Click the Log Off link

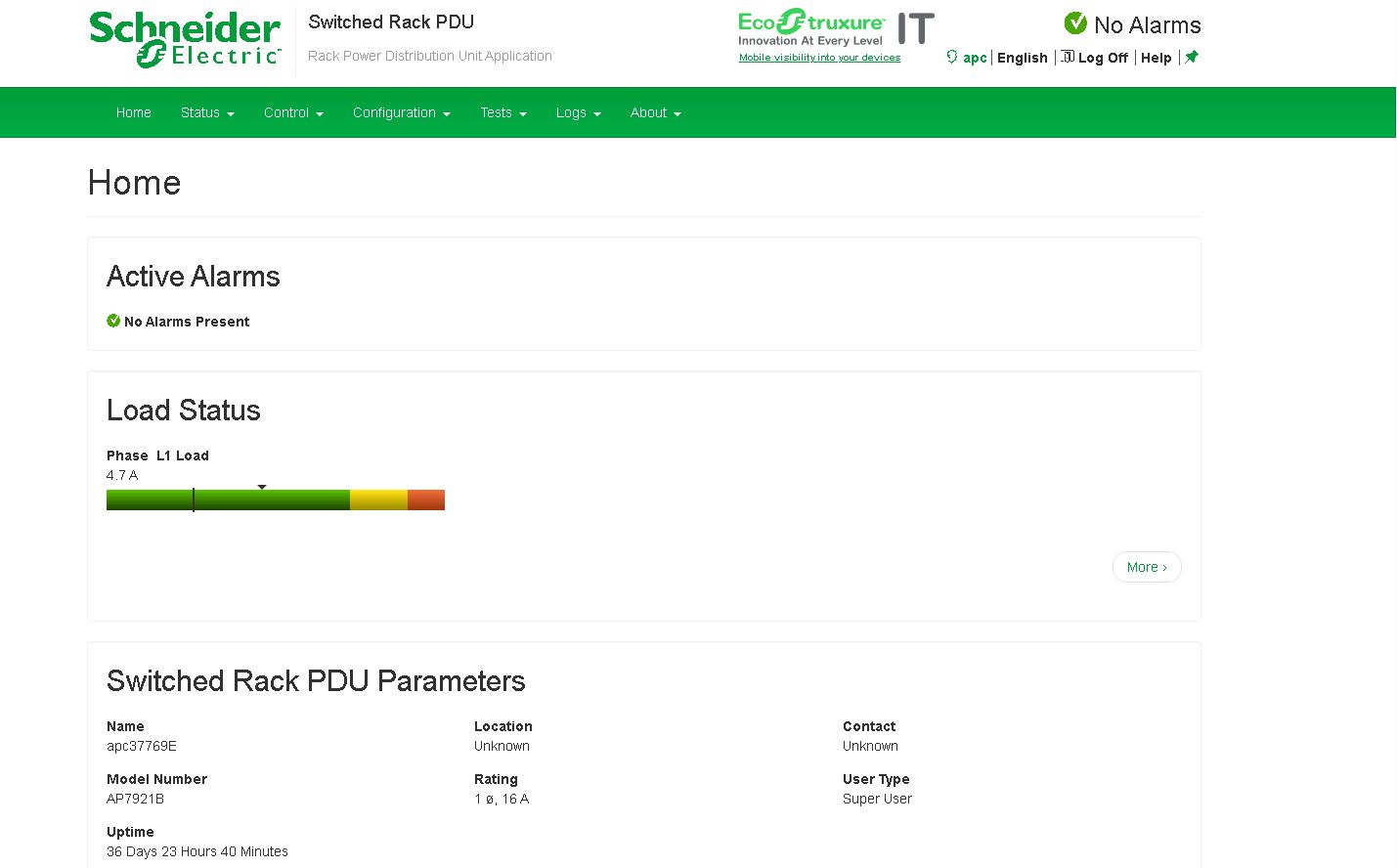(1103, 58)
